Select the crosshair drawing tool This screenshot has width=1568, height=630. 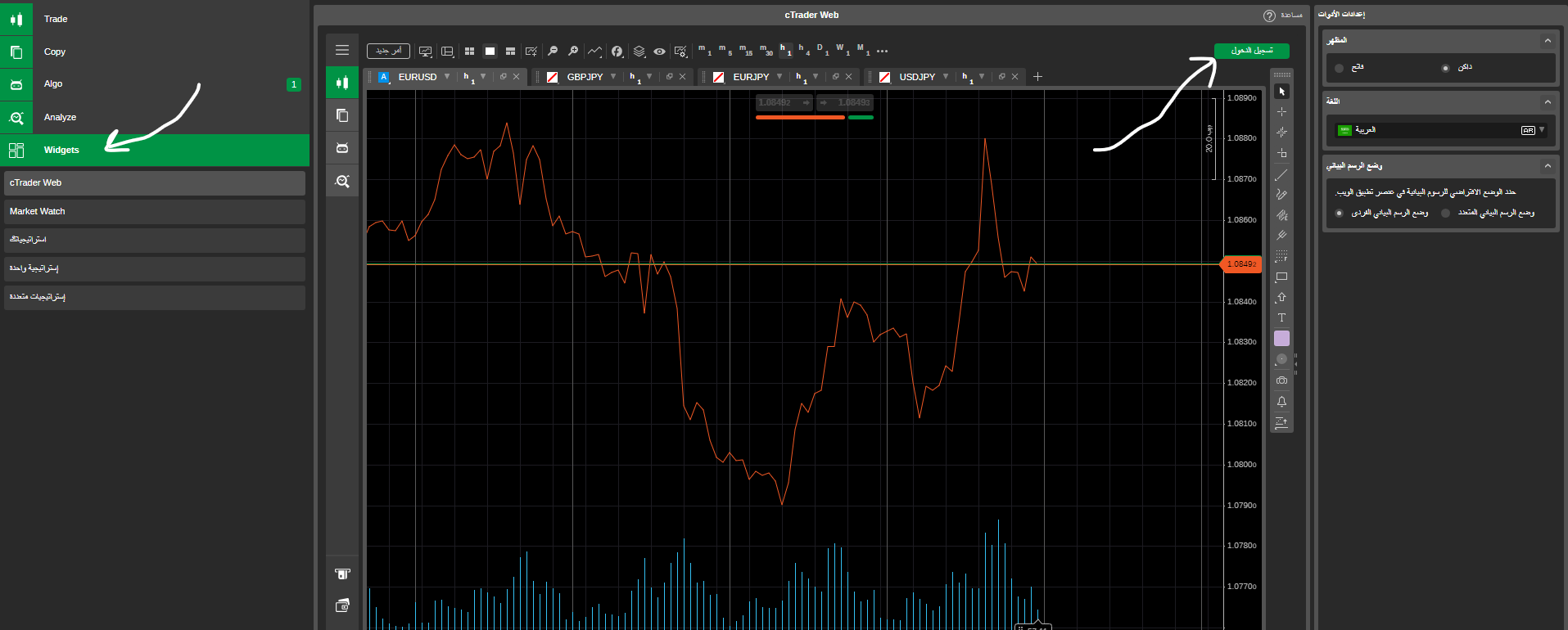click(x=1281, y=112)
